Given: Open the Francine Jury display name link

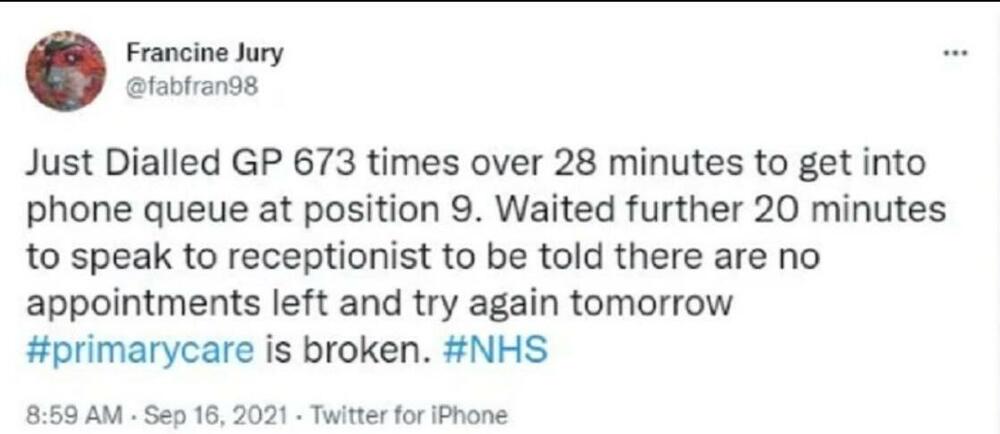Looking at the screenshot, I should click(205, 54).
